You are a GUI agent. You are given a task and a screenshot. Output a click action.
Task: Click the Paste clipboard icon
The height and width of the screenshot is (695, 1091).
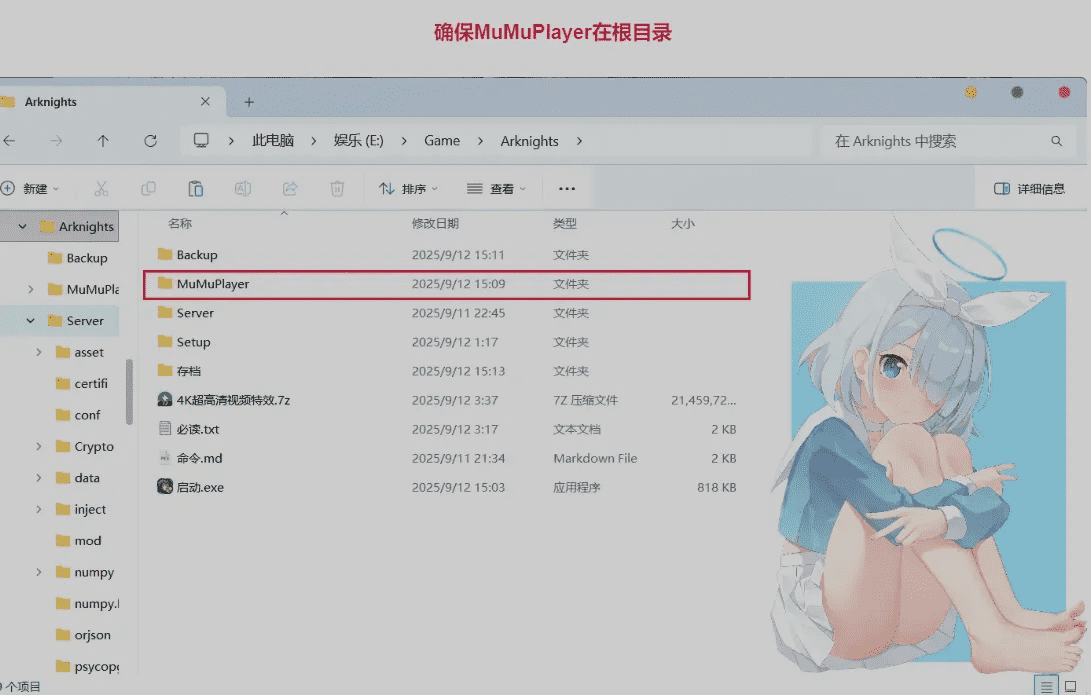point(196,189)
